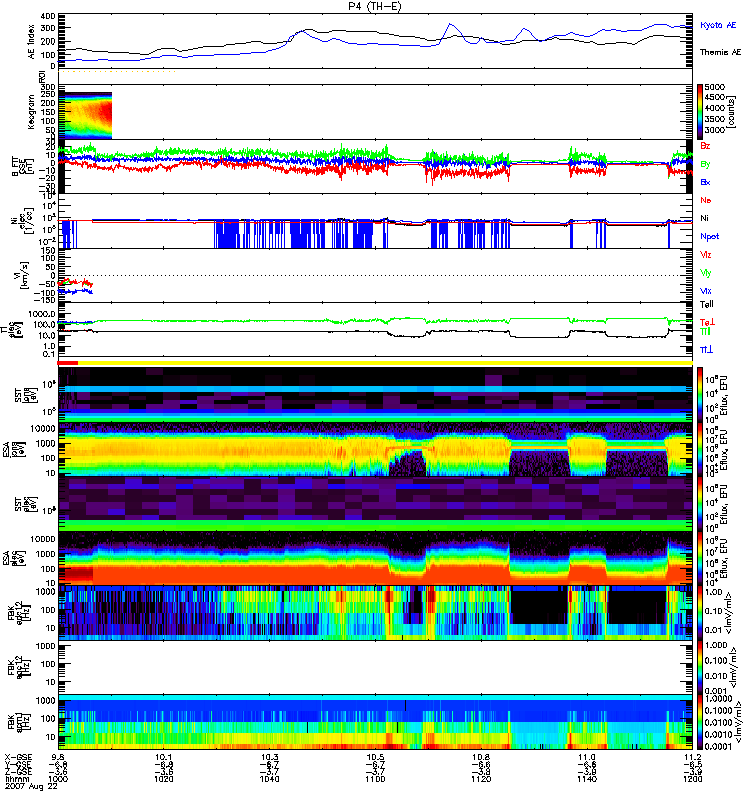The height and width of the screenshot is (800, 750).
Task: Click the 11.2 X-GSE position label
Action: 692,757
